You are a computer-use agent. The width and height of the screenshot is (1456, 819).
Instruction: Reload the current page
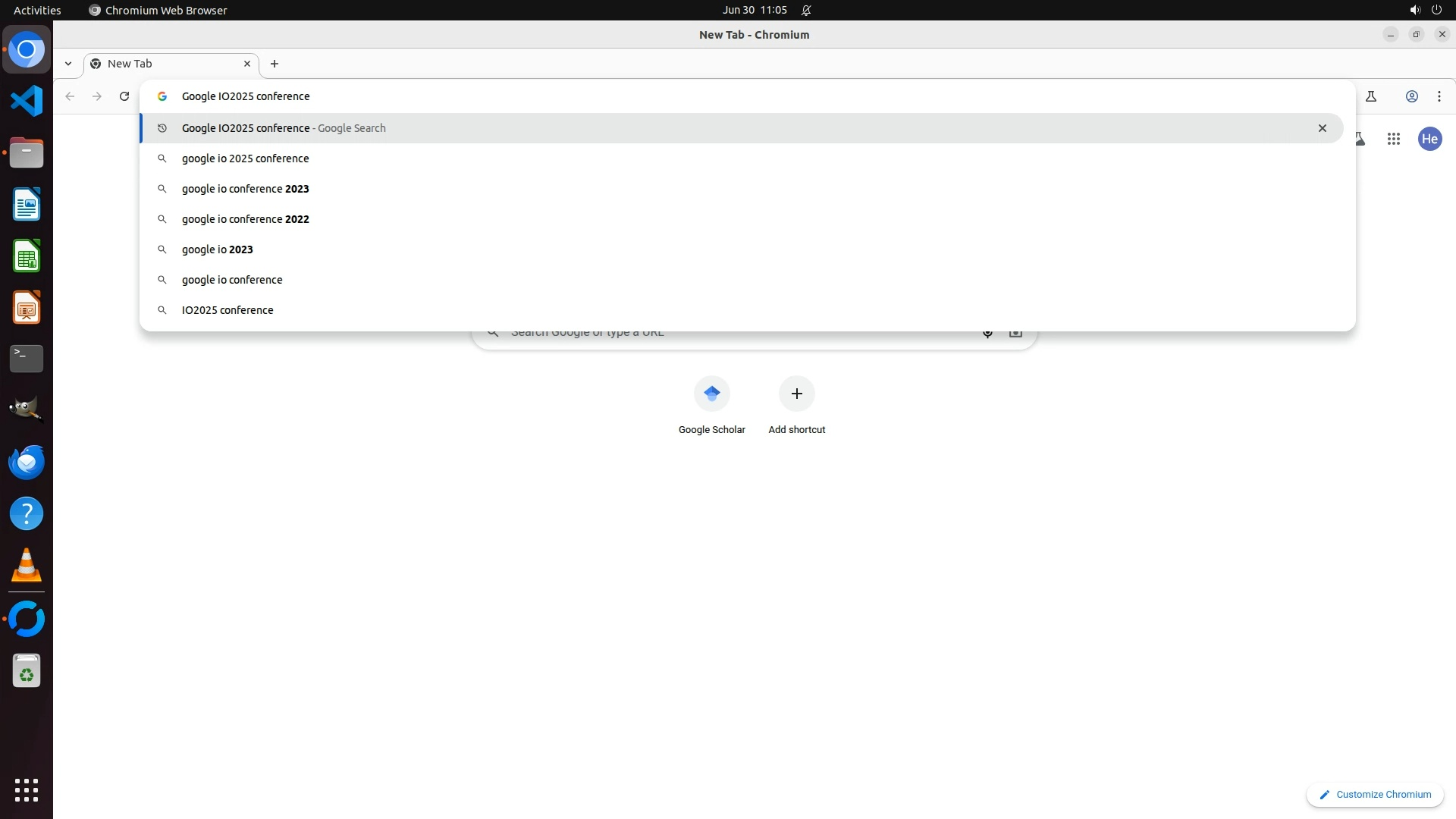(x=124, y=96)
